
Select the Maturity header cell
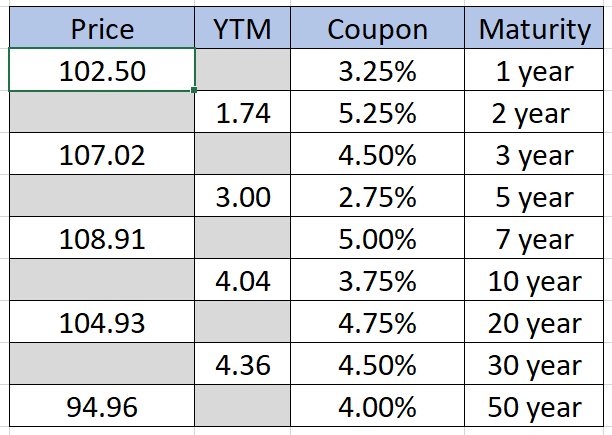tap(534, 29)
